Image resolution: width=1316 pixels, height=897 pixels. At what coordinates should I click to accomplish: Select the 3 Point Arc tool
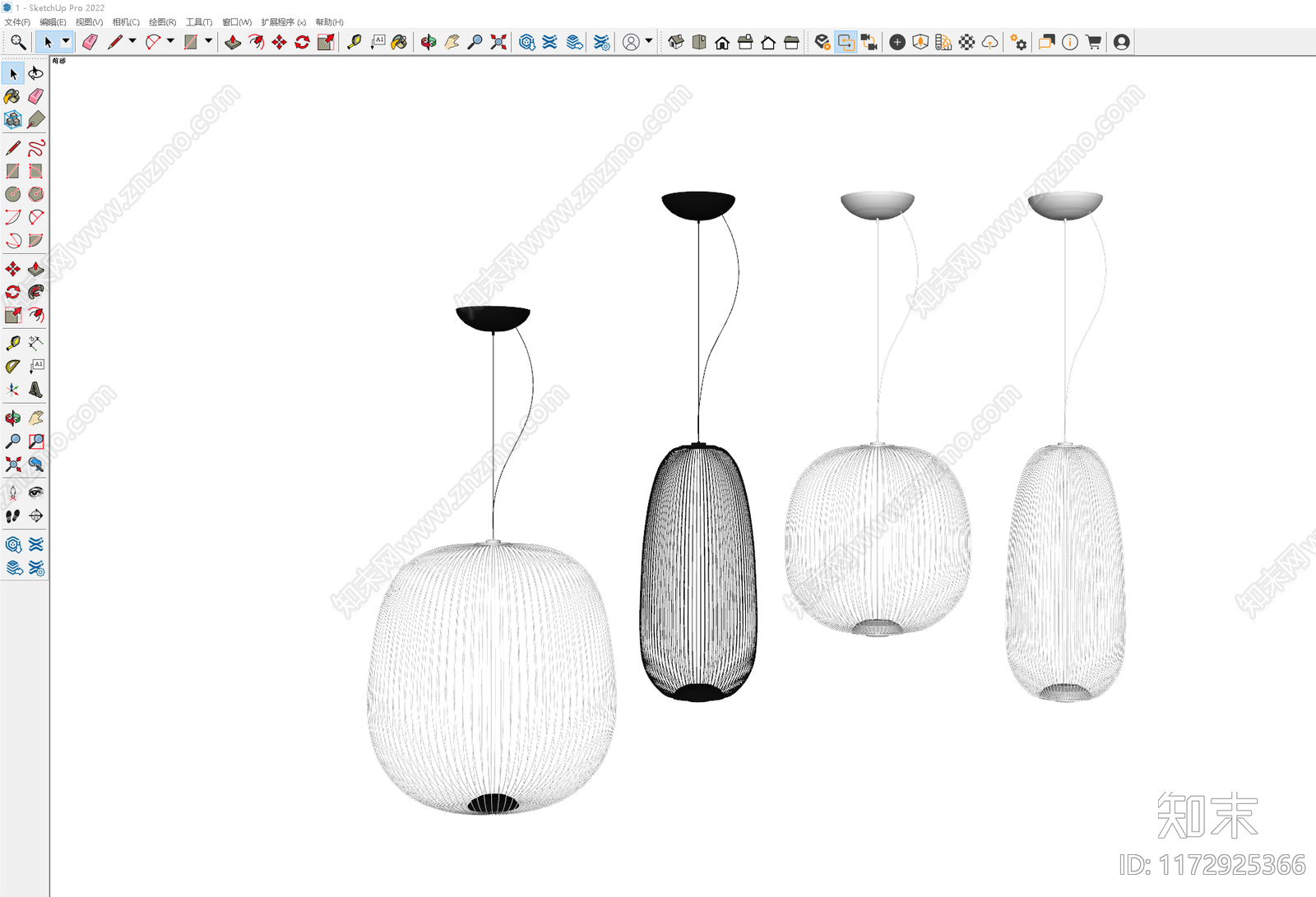(12, 241)
